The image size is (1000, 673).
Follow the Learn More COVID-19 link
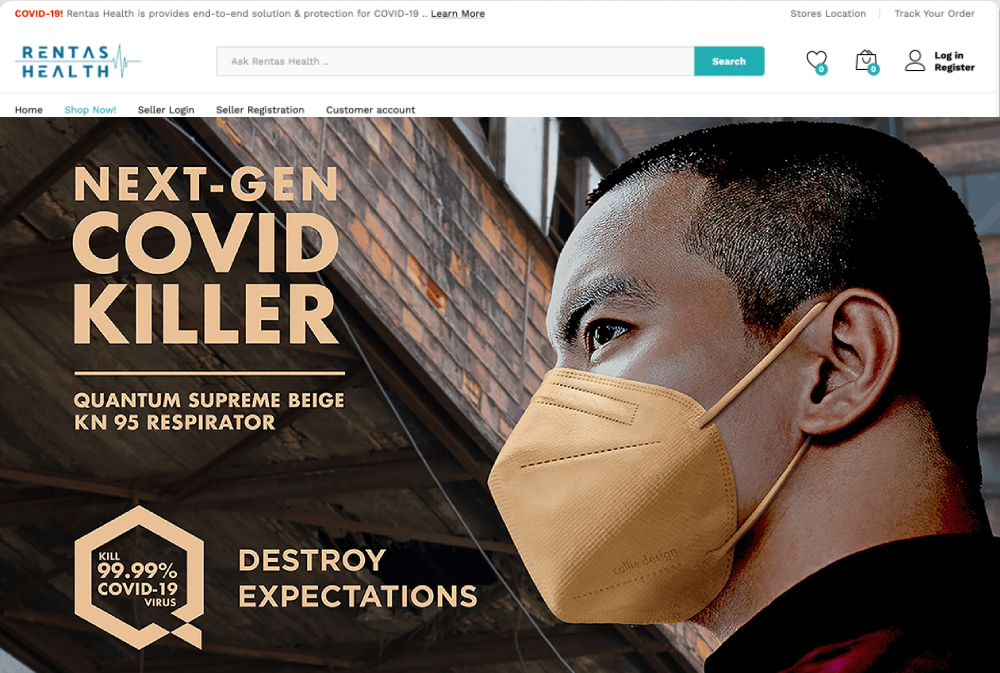click(458, 13)
